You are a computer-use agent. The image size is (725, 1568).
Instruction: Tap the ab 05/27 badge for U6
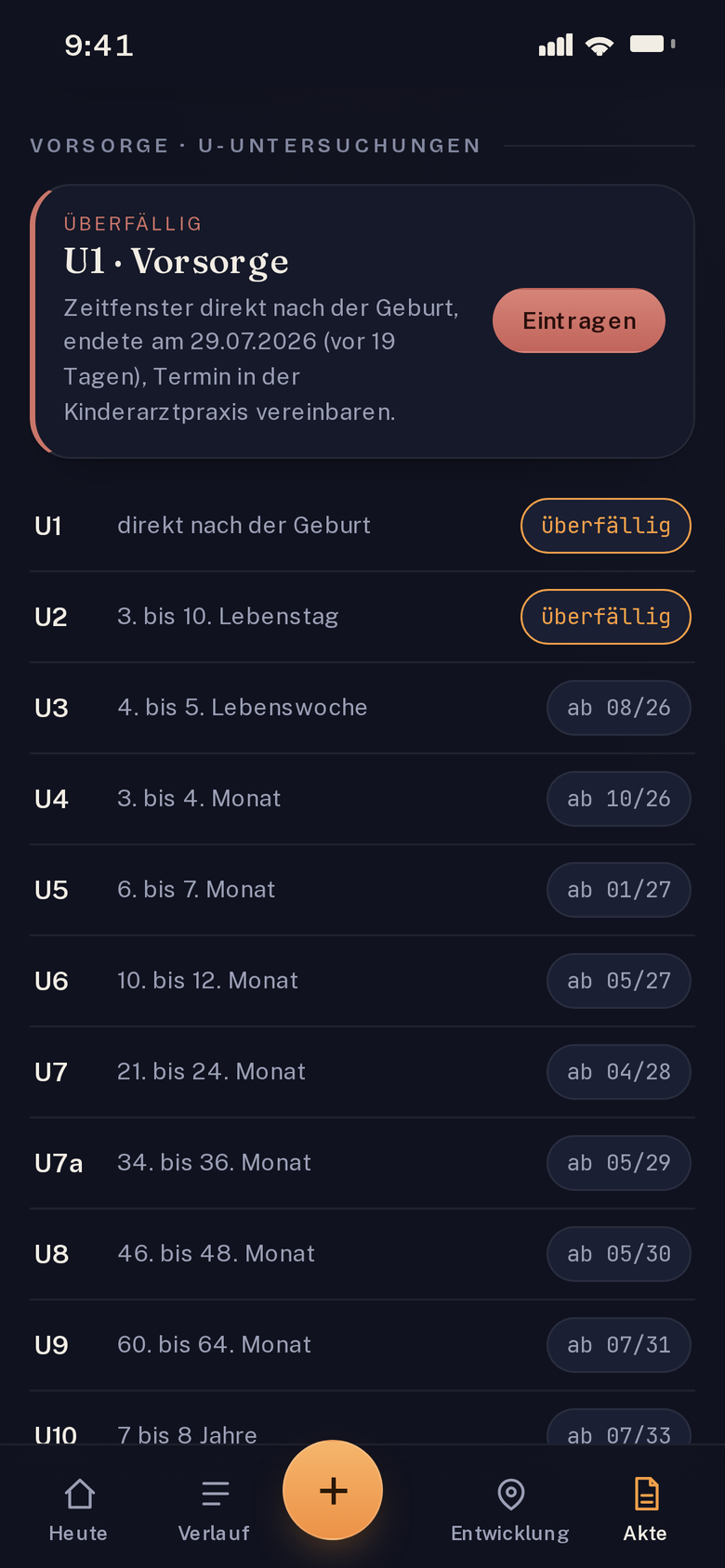[619, 981]
